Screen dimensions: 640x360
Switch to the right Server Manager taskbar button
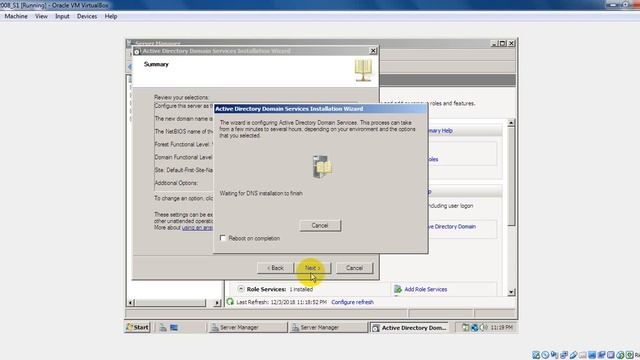(x=328, y=327)
